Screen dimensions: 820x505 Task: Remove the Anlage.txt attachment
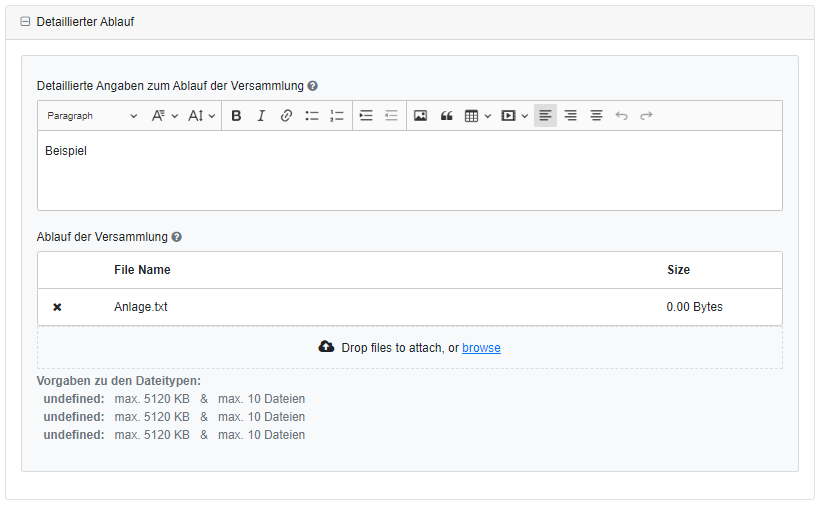click(57, 307)
